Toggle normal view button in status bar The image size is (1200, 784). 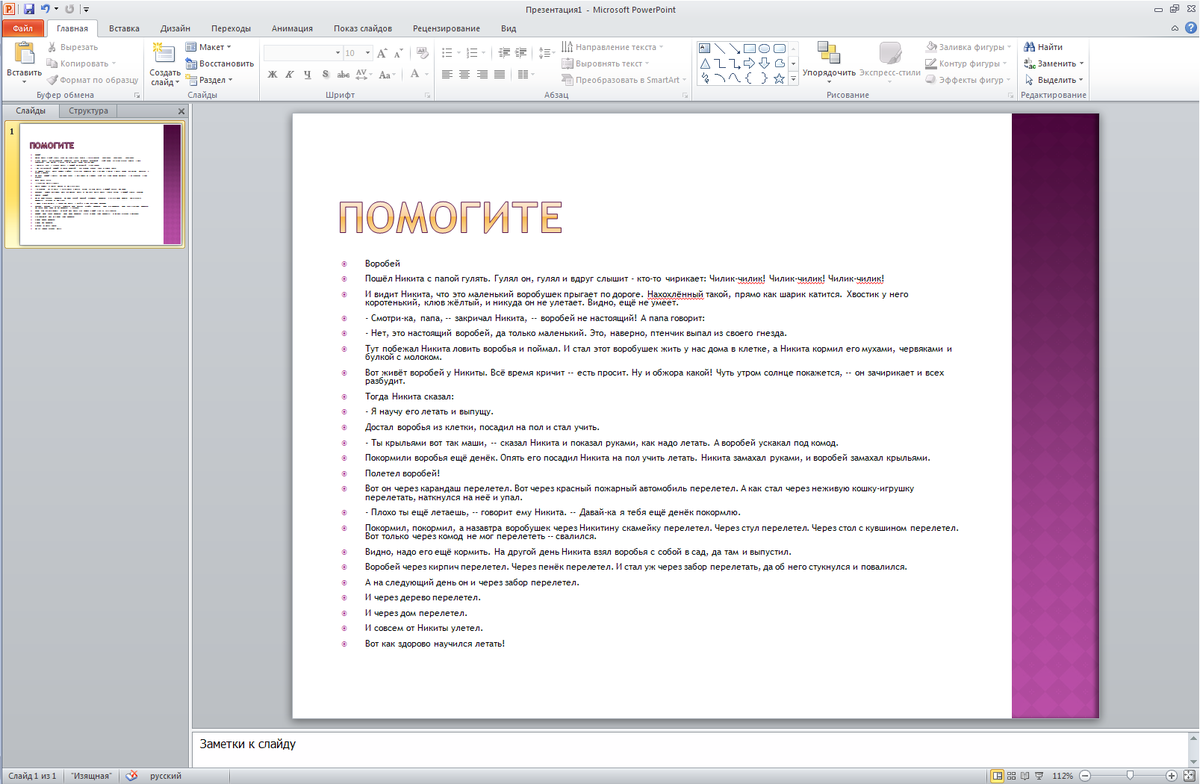tap(998, 775)
